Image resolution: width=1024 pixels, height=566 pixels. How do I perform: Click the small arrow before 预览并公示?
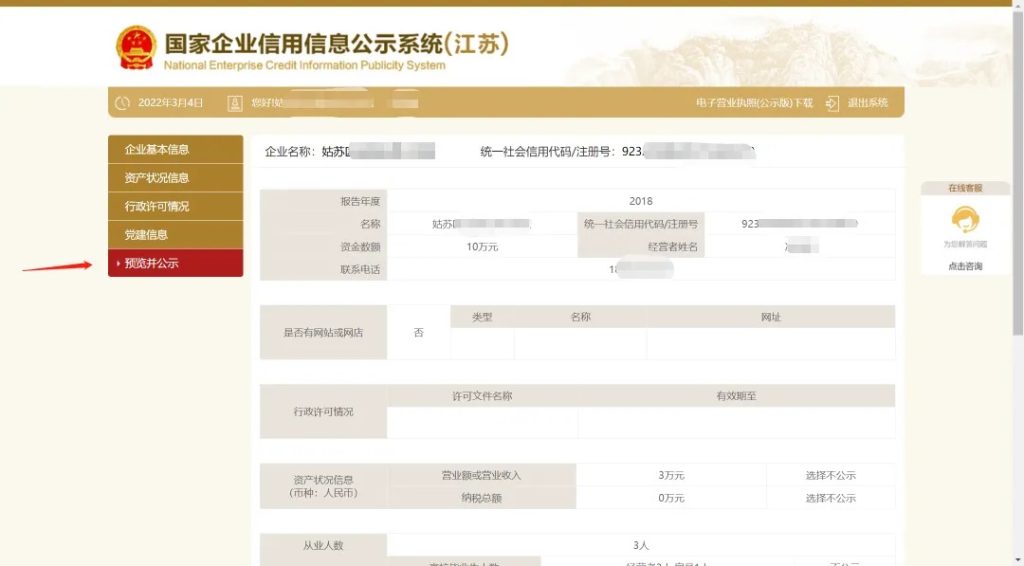[x=118, y=264]
